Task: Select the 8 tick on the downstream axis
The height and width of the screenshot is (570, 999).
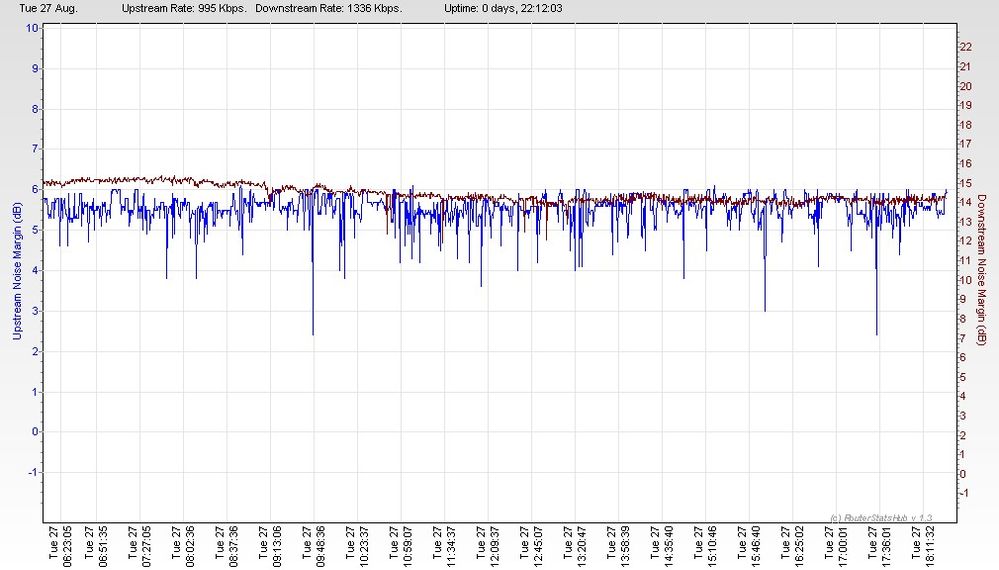Action: 963,319
